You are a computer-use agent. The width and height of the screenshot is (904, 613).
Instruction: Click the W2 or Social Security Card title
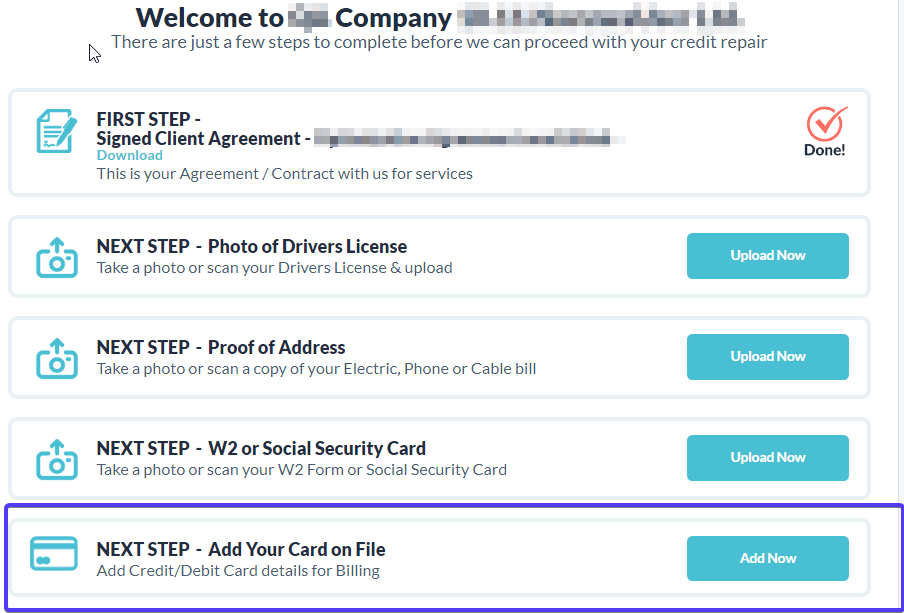[x=261, y=448]
